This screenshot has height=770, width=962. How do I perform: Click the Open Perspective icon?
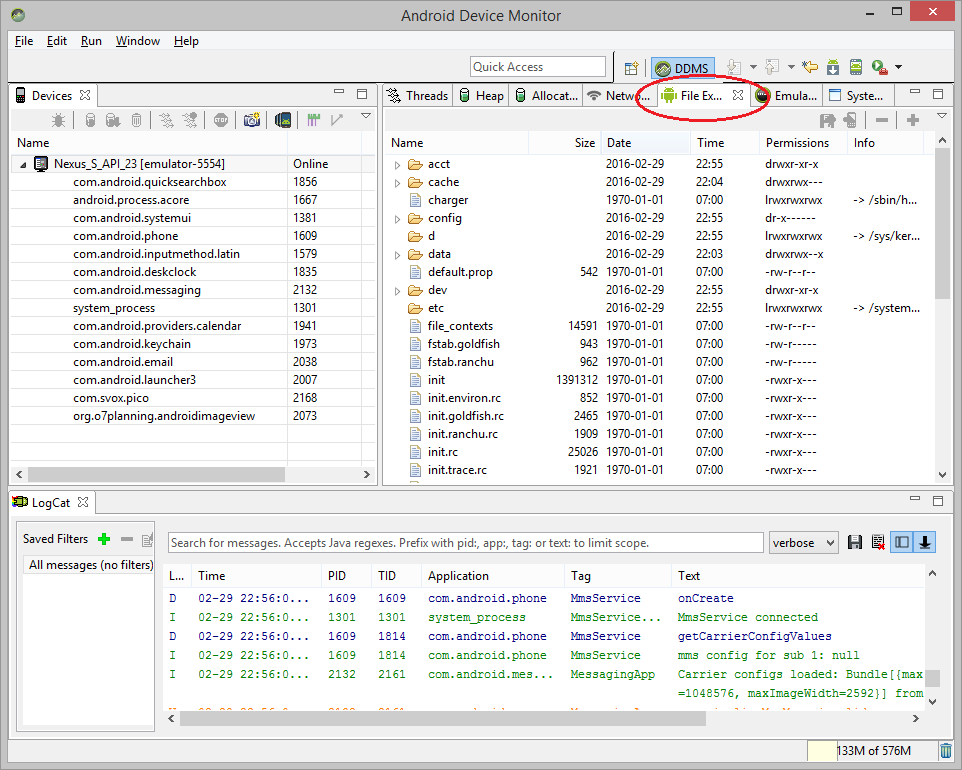tap(631, 67)
